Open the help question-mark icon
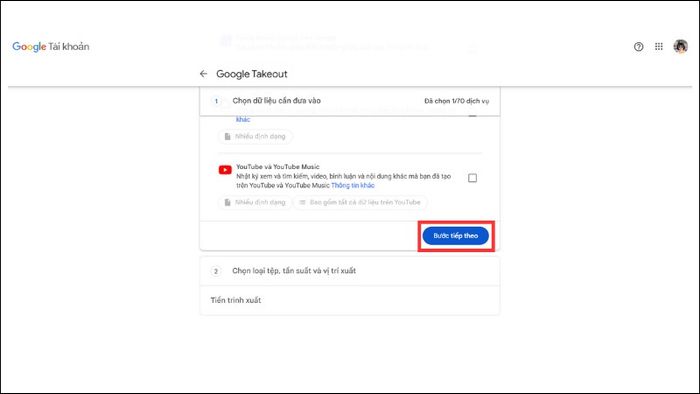 [638, 46]
